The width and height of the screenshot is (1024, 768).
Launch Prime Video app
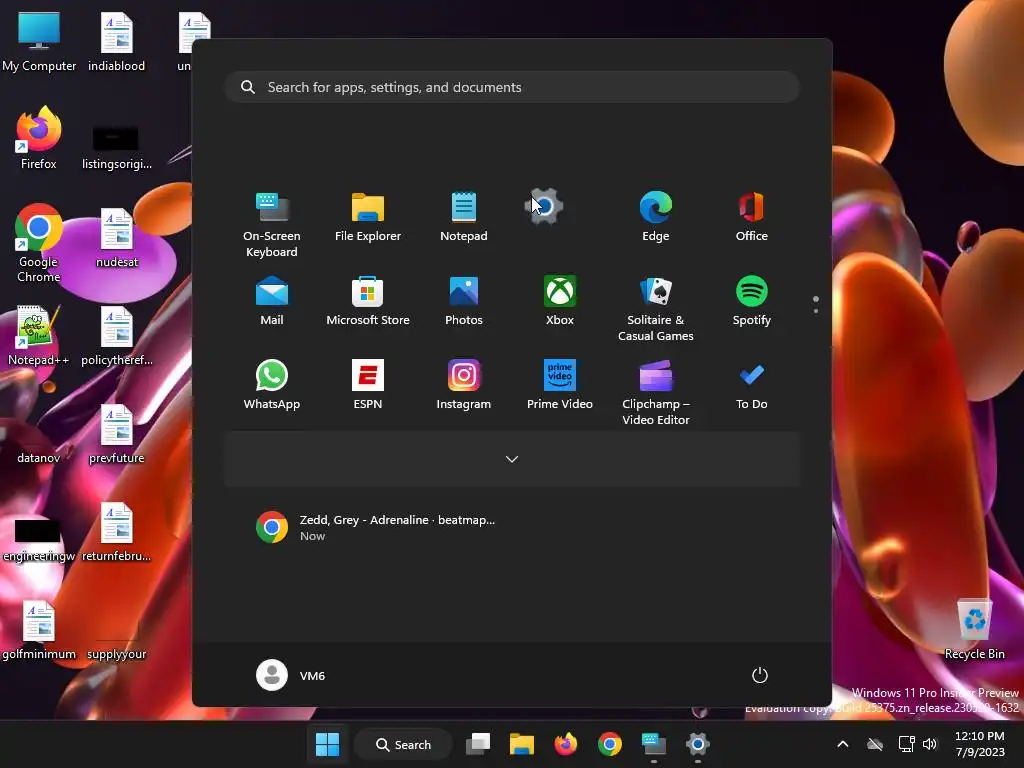560,385
